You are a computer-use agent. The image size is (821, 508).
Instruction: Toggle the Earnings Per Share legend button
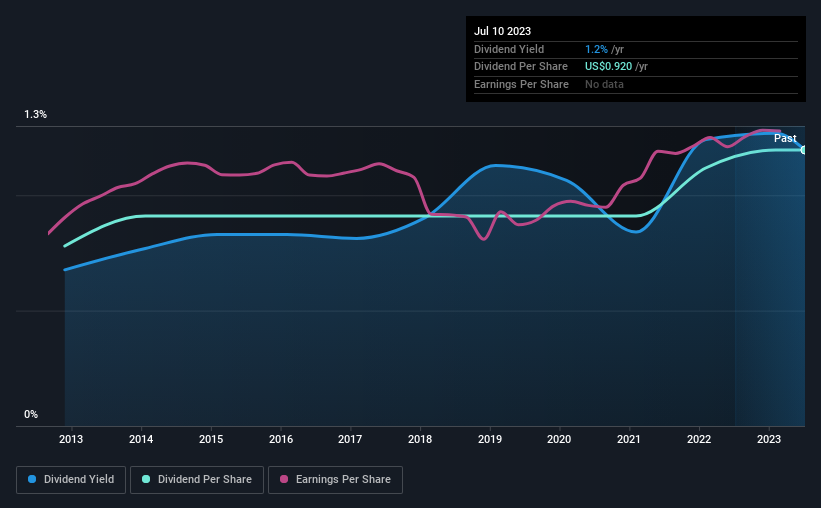click(x=335, y=480)
